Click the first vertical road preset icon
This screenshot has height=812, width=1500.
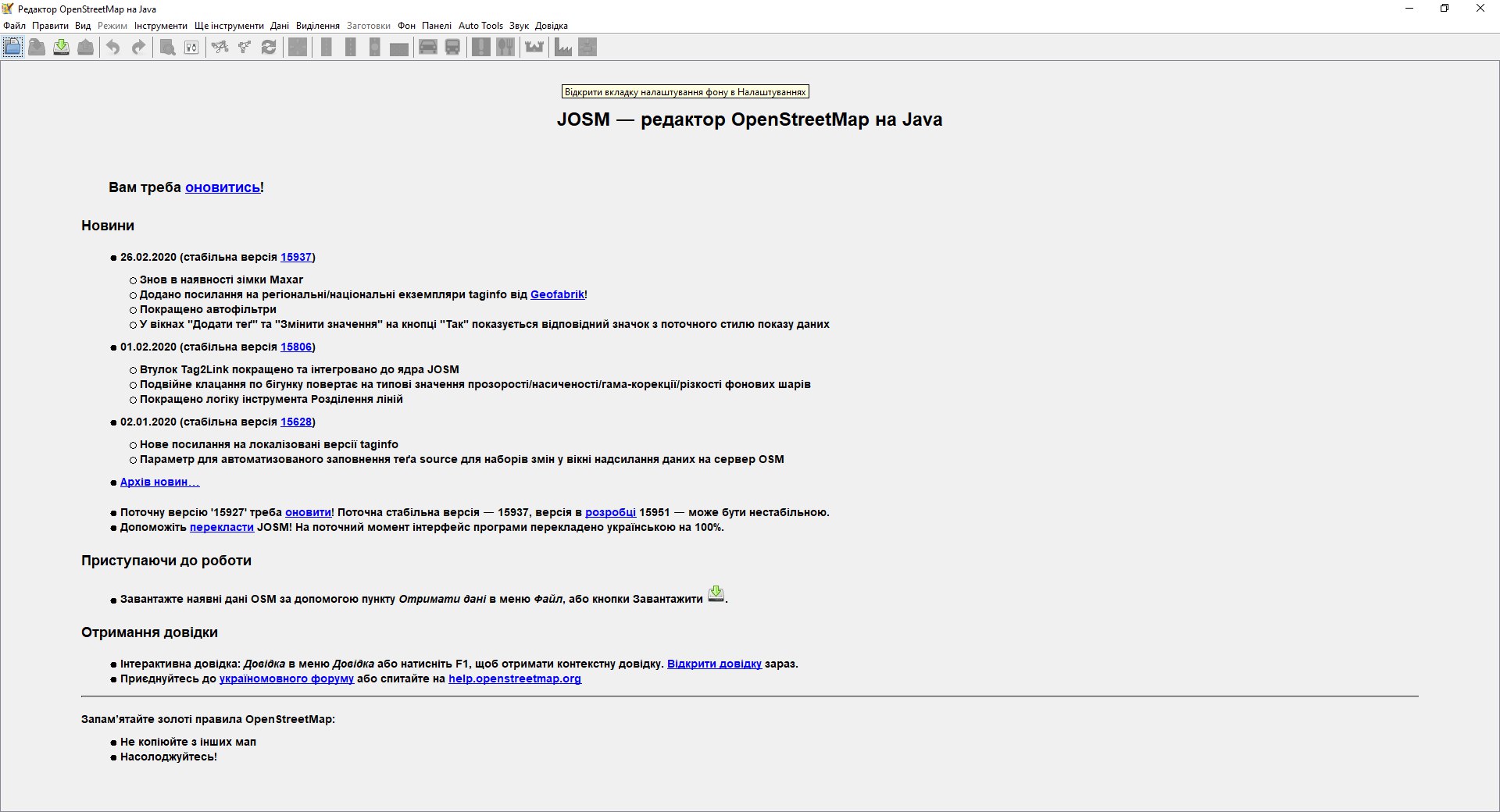pos(327,48)
